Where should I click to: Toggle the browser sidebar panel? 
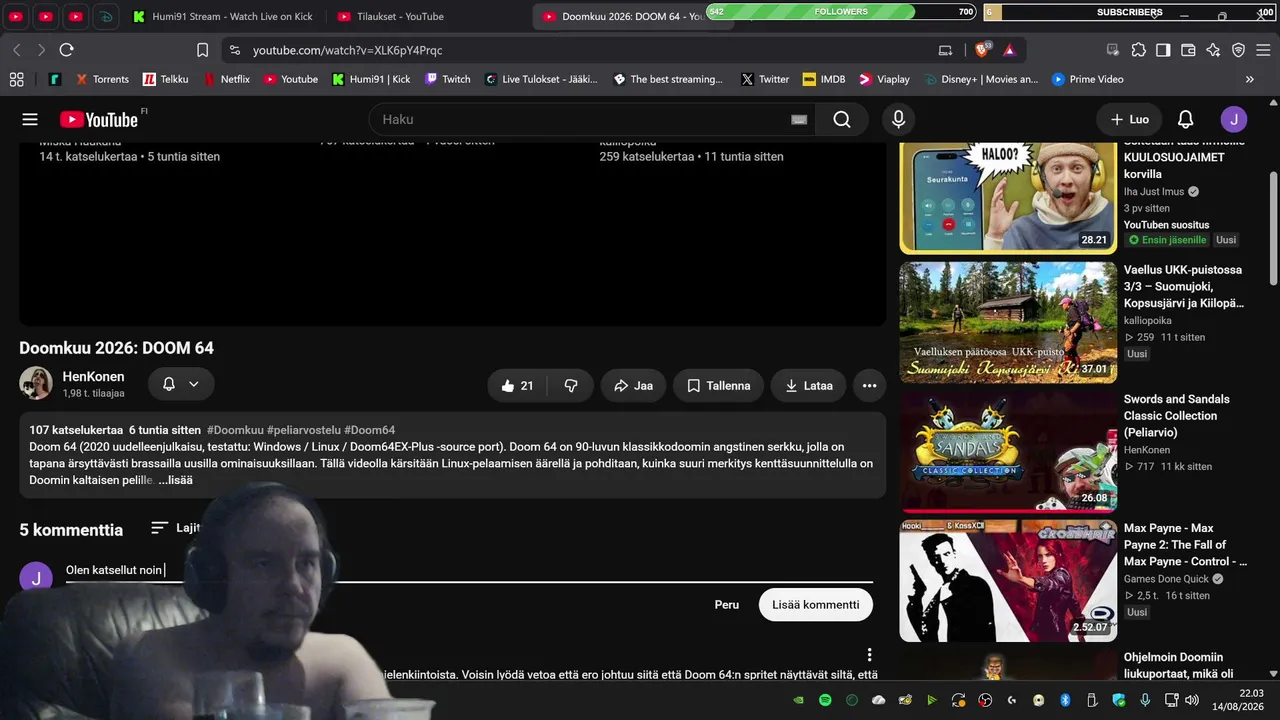point(1163,50)
